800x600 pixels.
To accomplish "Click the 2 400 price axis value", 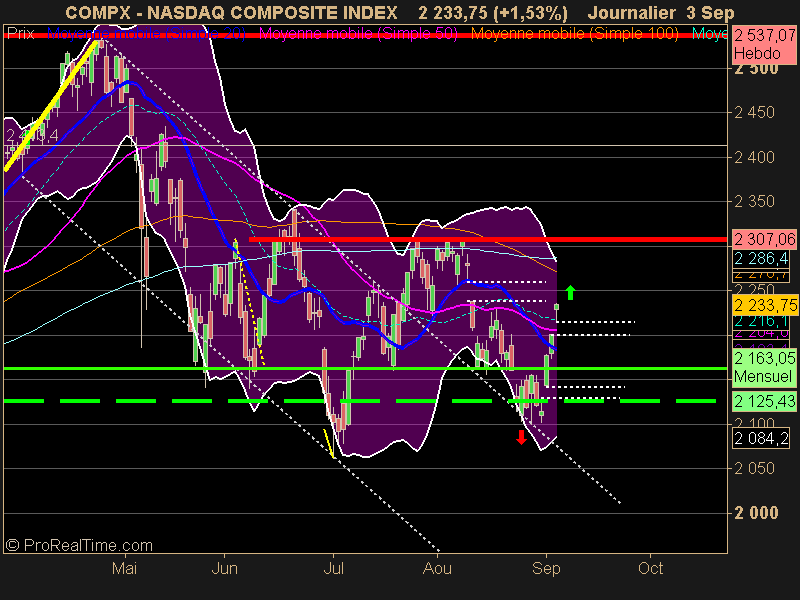I will click(754, 157).
